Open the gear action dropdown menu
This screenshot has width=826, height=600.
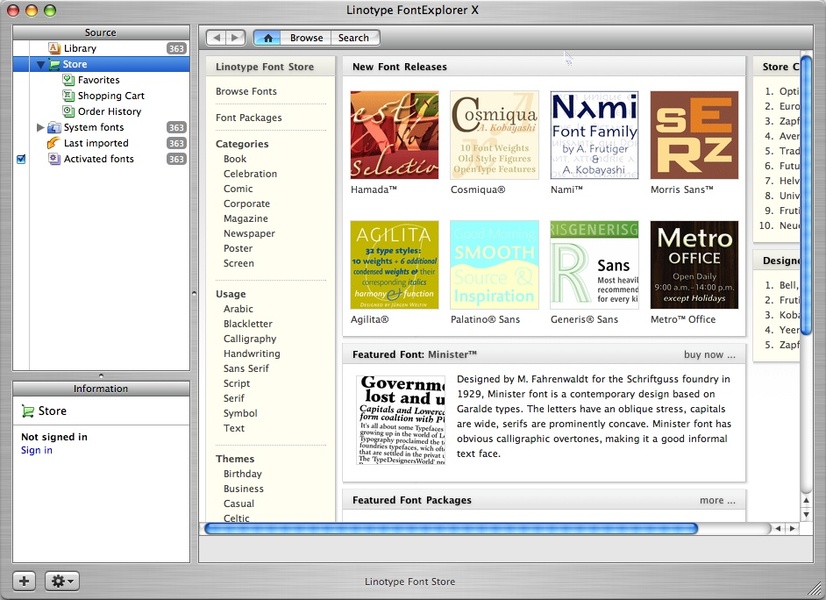(x=62, y=581)
